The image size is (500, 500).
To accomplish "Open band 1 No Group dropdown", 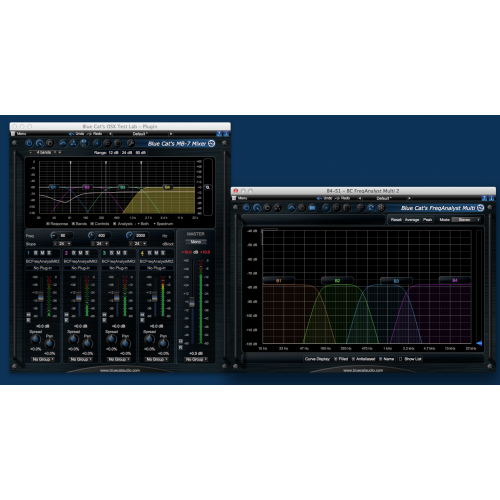I will pos(43,359).
